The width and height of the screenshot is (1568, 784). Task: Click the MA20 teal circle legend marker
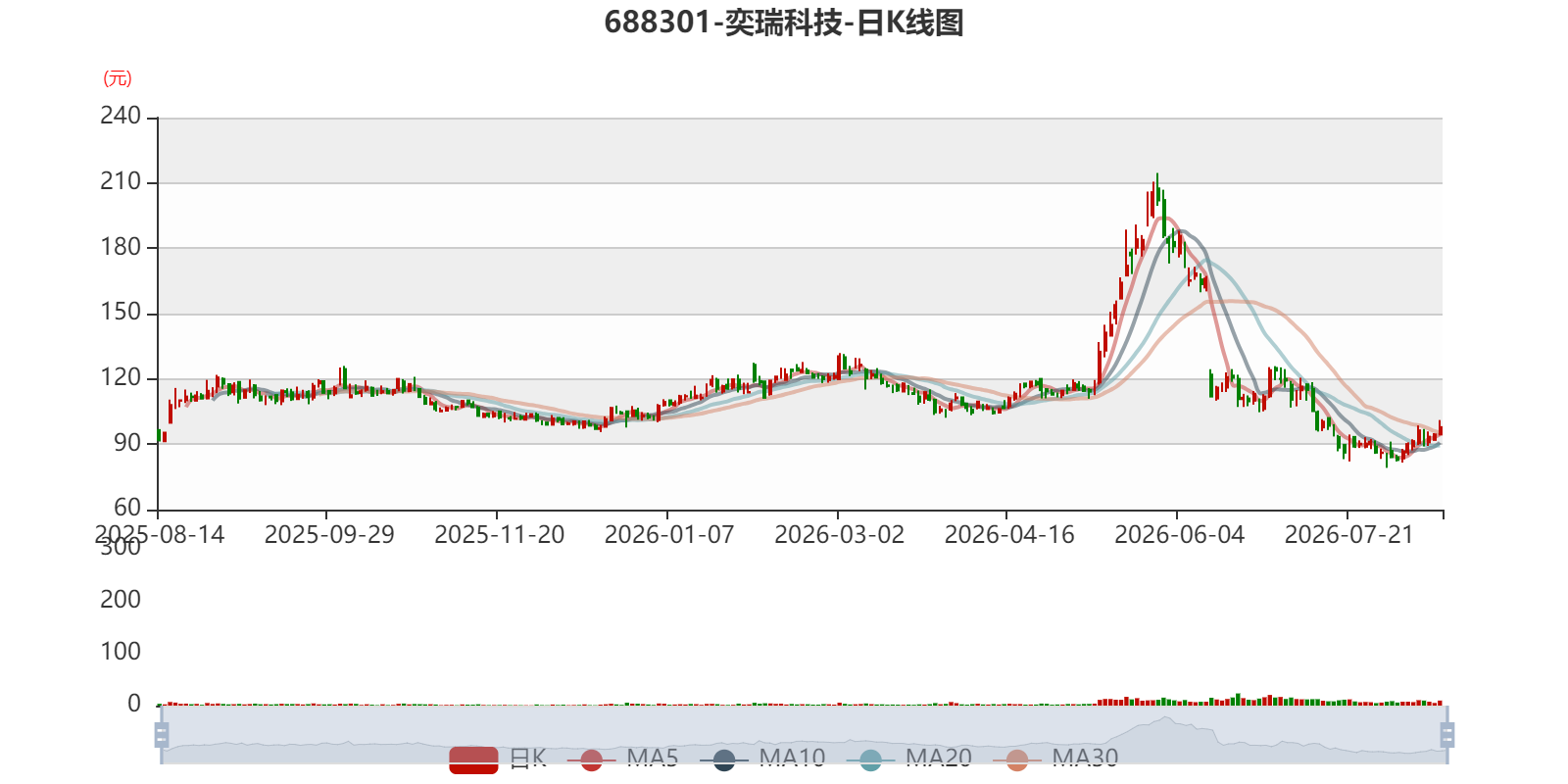click(870, 759)
